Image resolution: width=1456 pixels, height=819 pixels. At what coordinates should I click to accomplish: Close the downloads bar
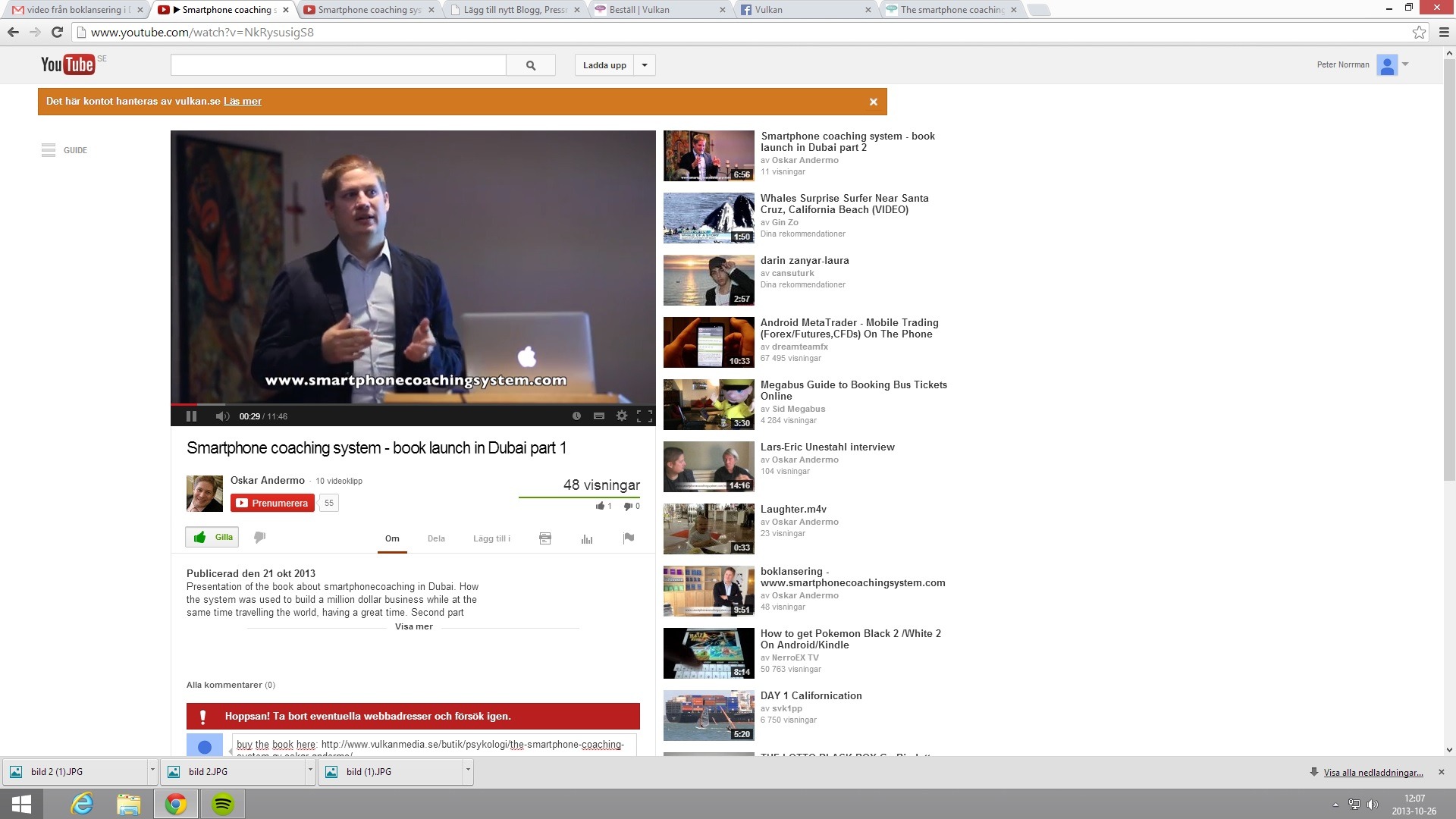(1442, 772)
